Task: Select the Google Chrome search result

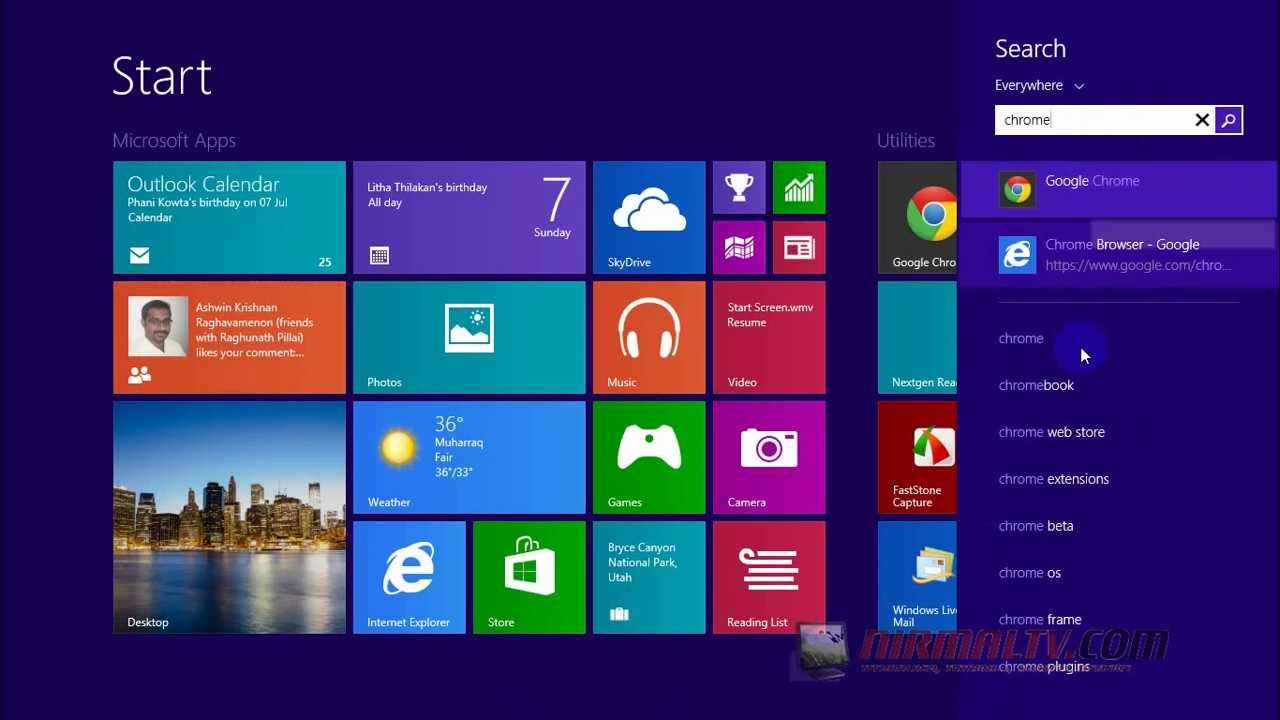Action: coord(1119,189)
